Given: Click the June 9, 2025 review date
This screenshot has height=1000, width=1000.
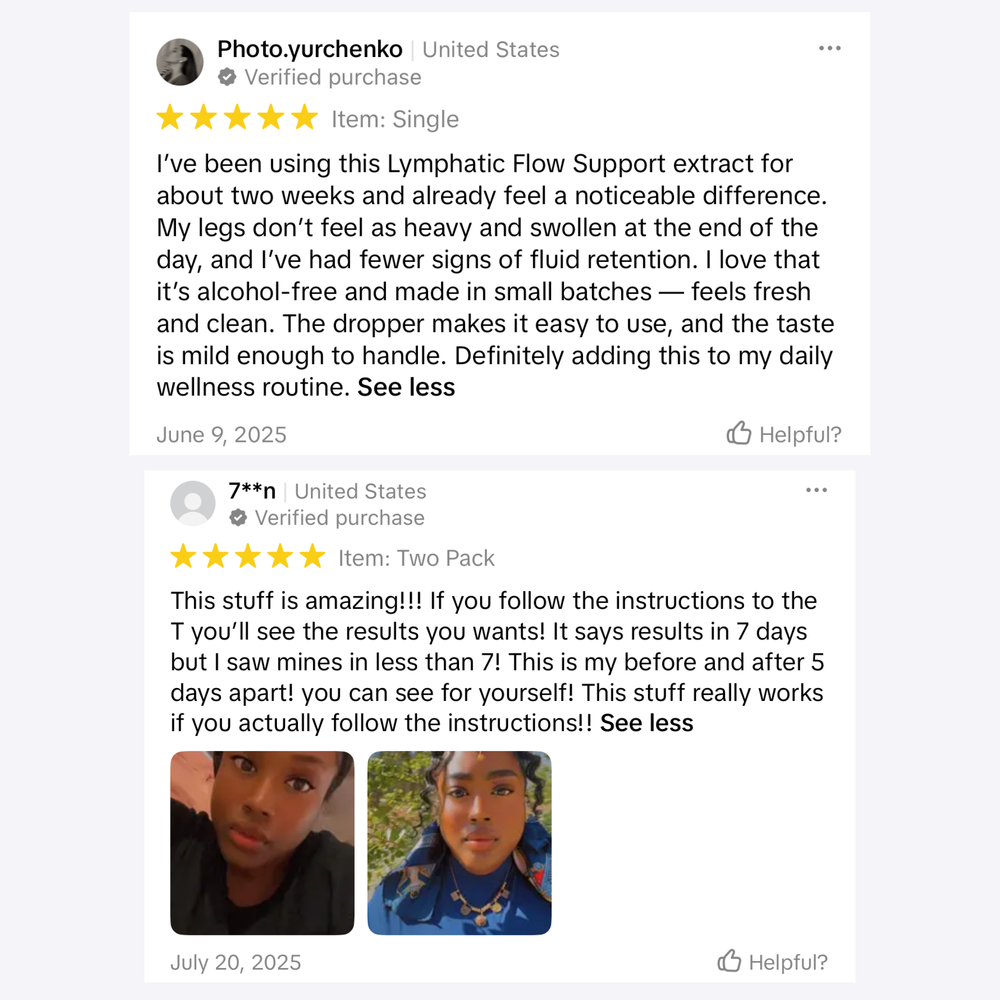Looking at the screenshot, I should [x=221, y=435].
